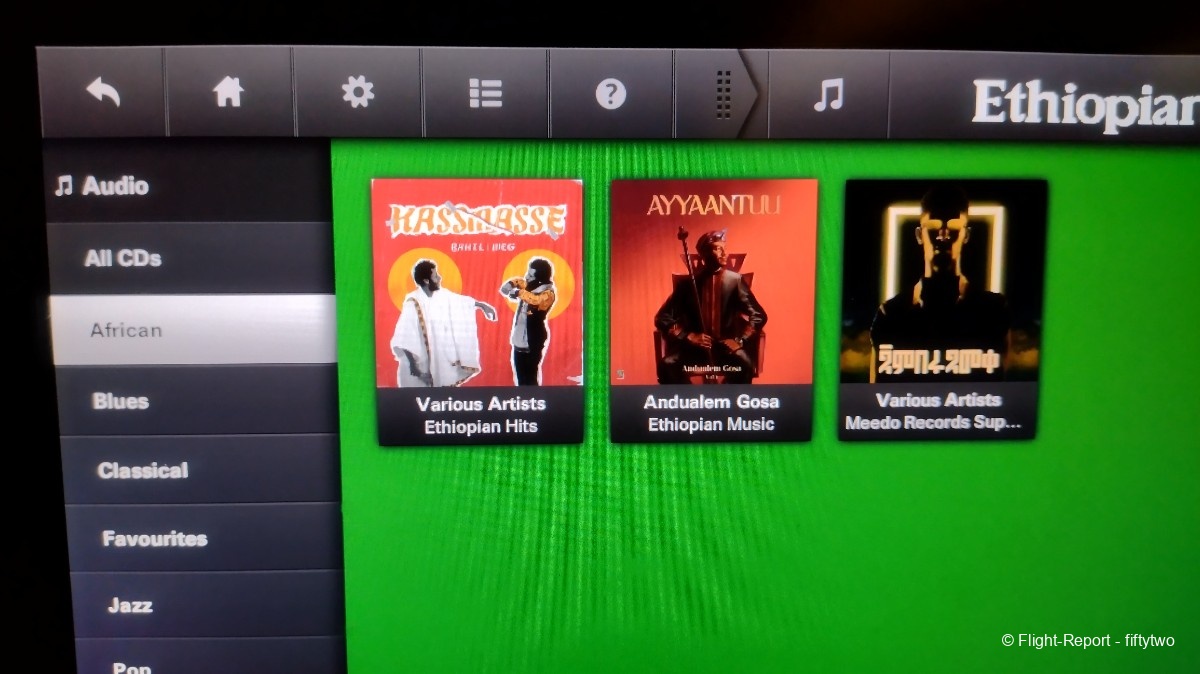Click the Various Artists Ethiopian Hits label
Screen dimensions: 1200x674
(480, 415)
